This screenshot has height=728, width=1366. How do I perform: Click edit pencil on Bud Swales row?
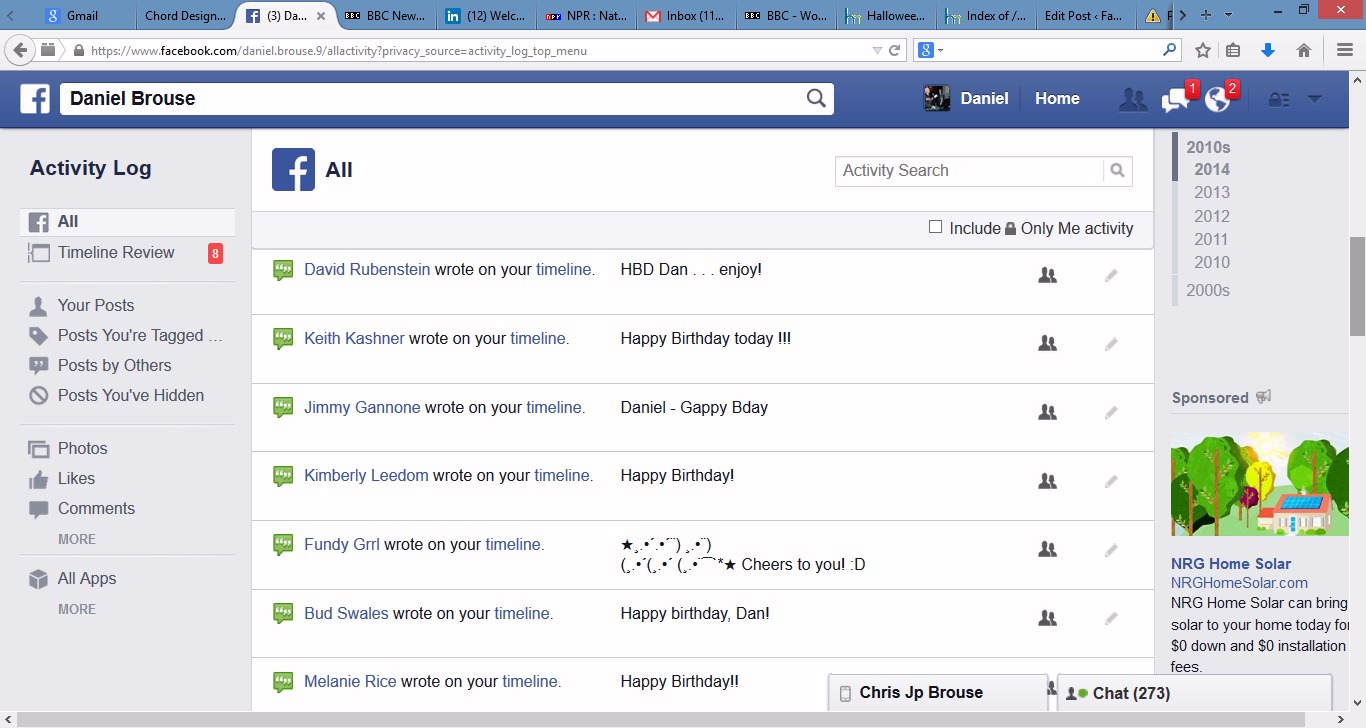click(1111, 618)
